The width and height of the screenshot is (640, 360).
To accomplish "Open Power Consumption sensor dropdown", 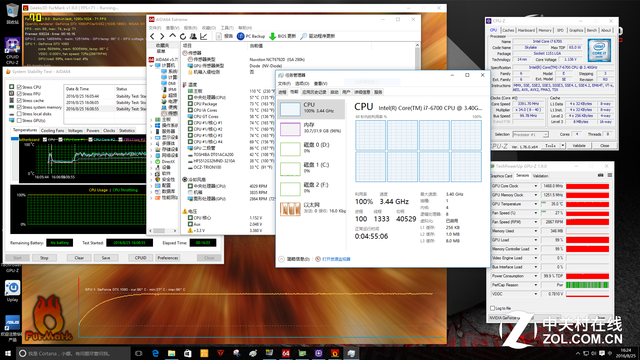I will (536, 276).
